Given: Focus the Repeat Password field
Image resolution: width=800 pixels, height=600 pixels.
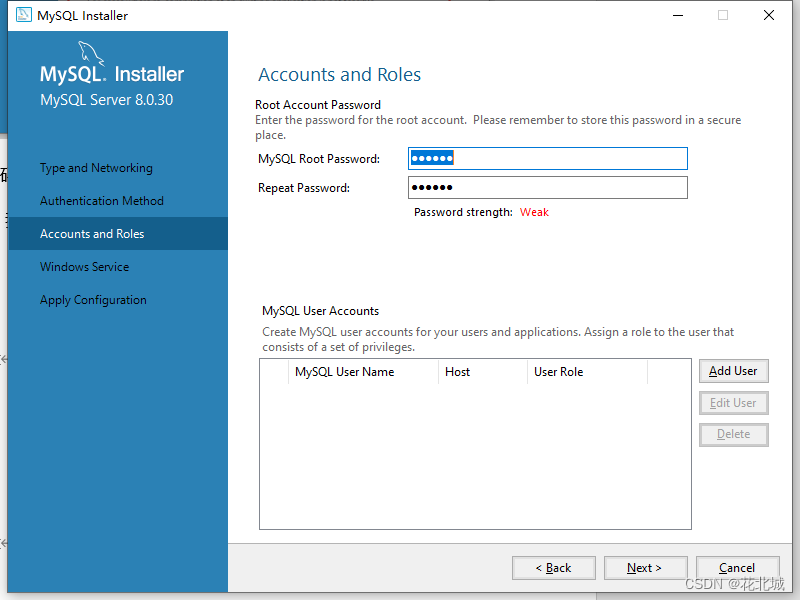Looking at the screenshot, I should [548, 188].
